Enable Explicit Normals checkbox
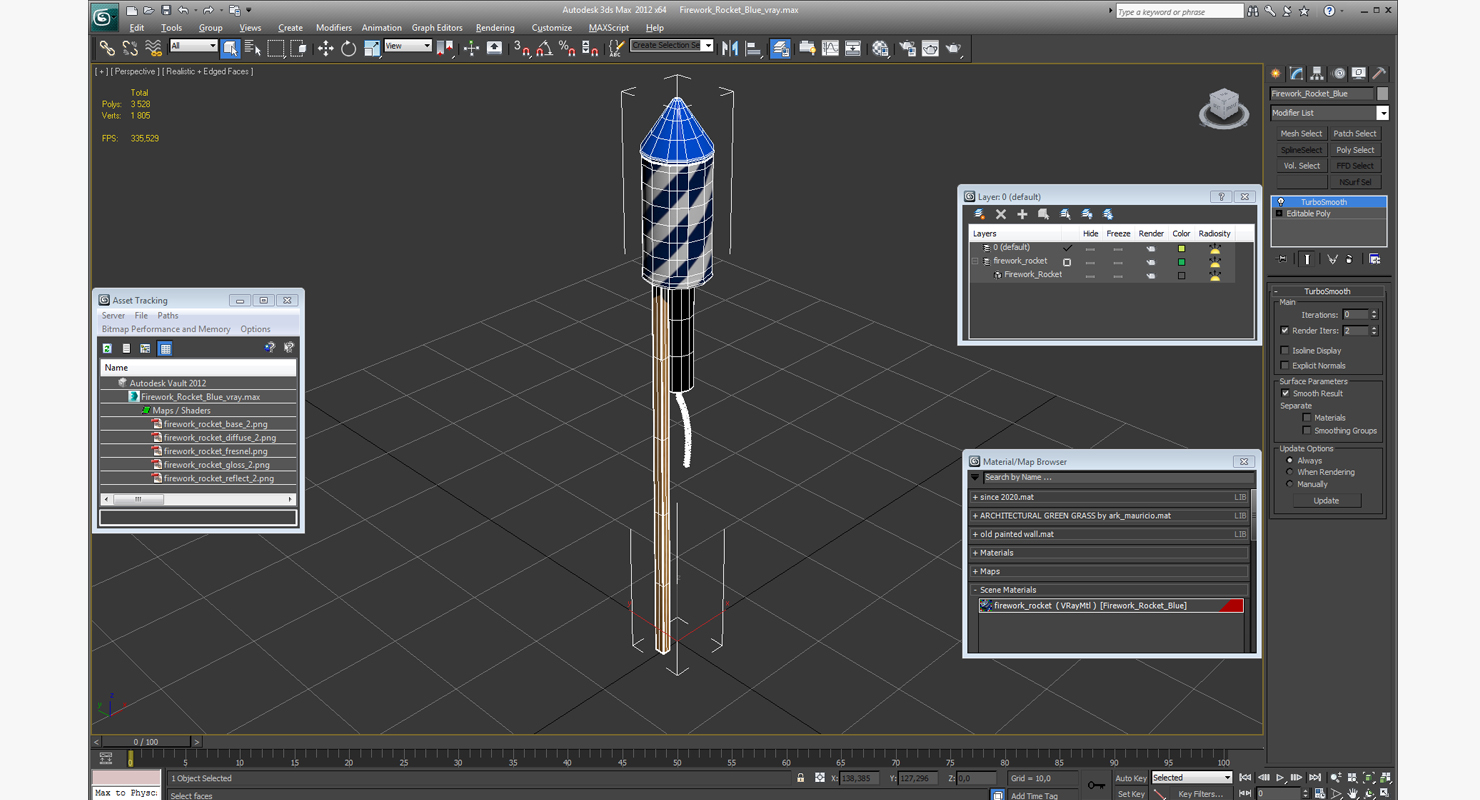This screenshot has width=1480, height=800. (1285, 366)
